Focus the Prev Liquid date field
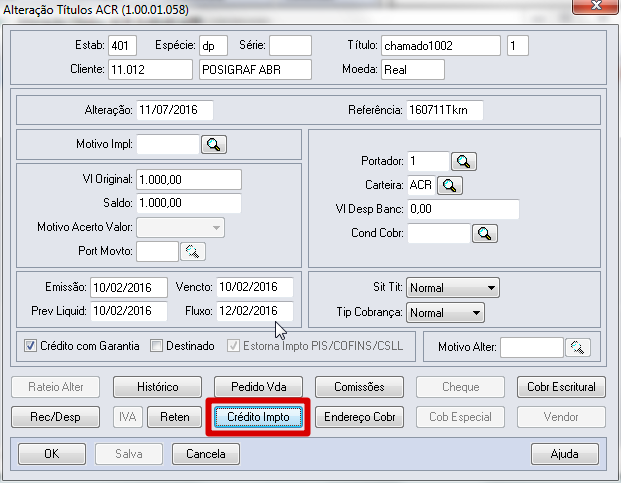This screenshot has height=483, width=621. [129, 311]
